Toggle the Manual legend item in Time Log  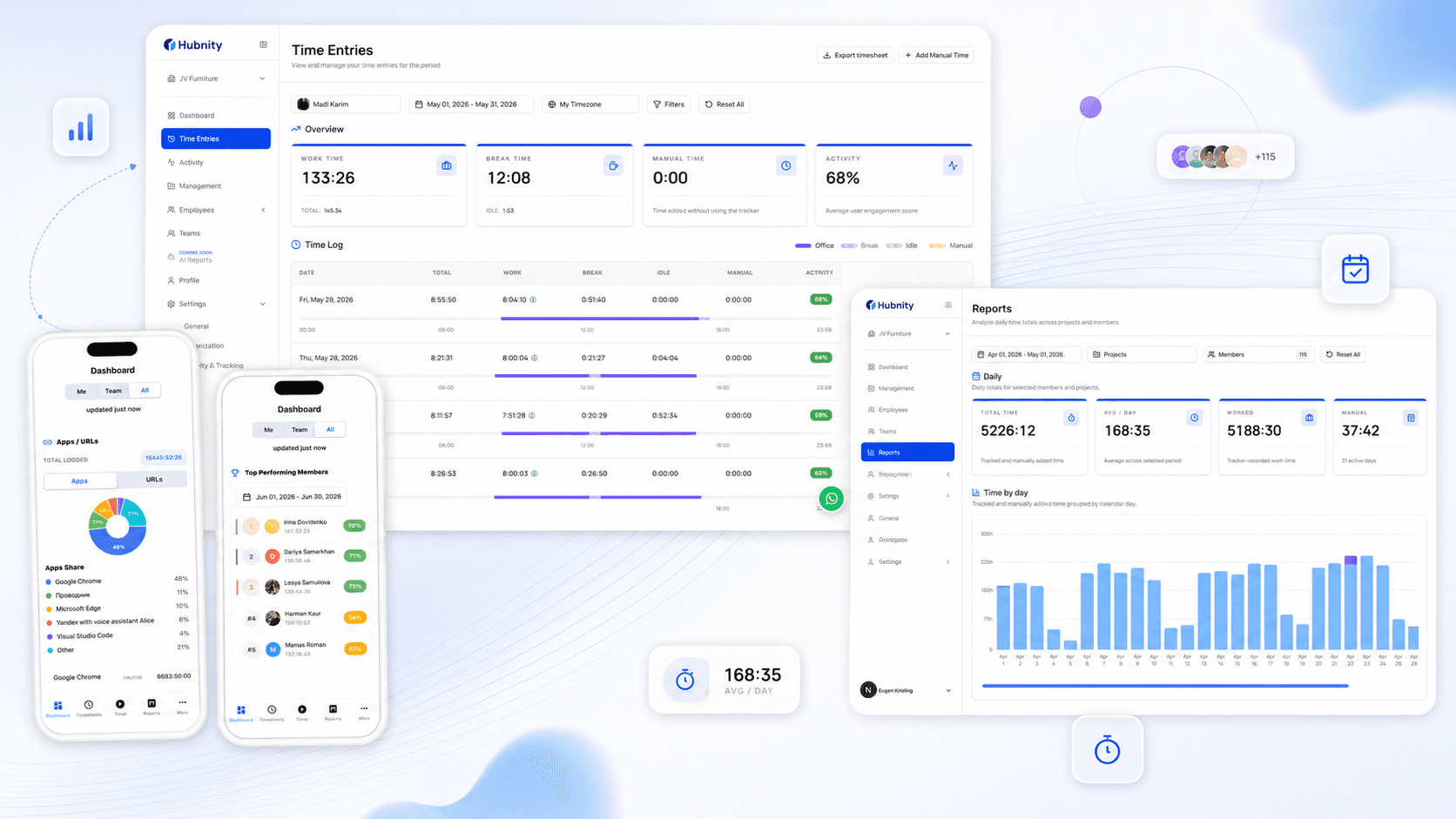(x=951, y=245)
